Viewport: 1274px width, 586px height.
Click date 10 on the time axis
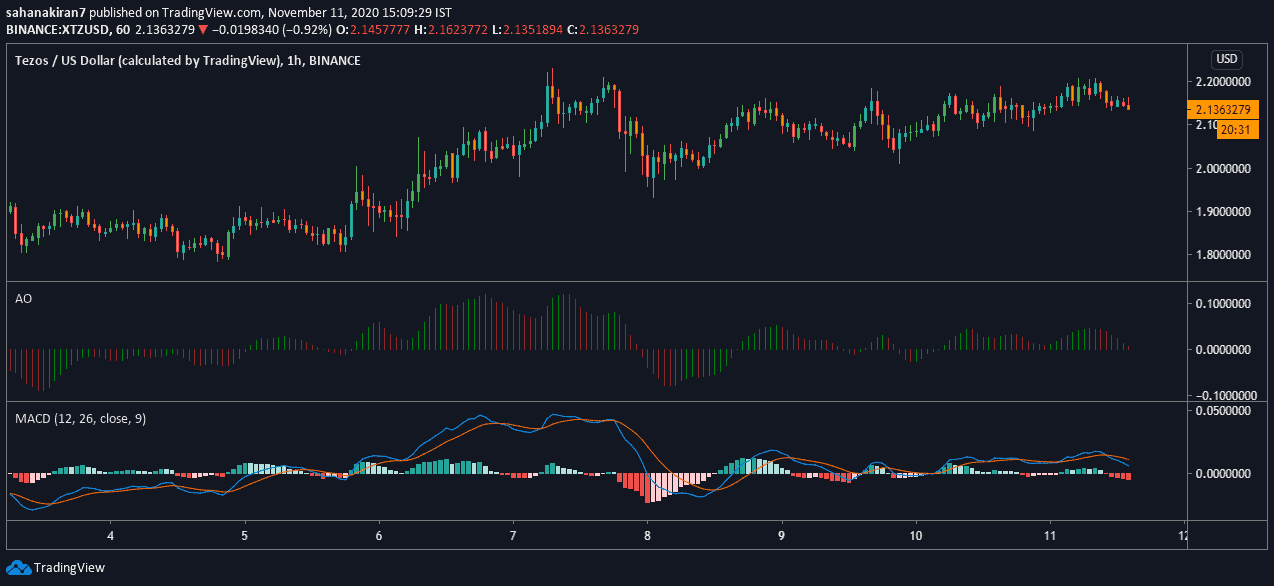tap(917, 535)
